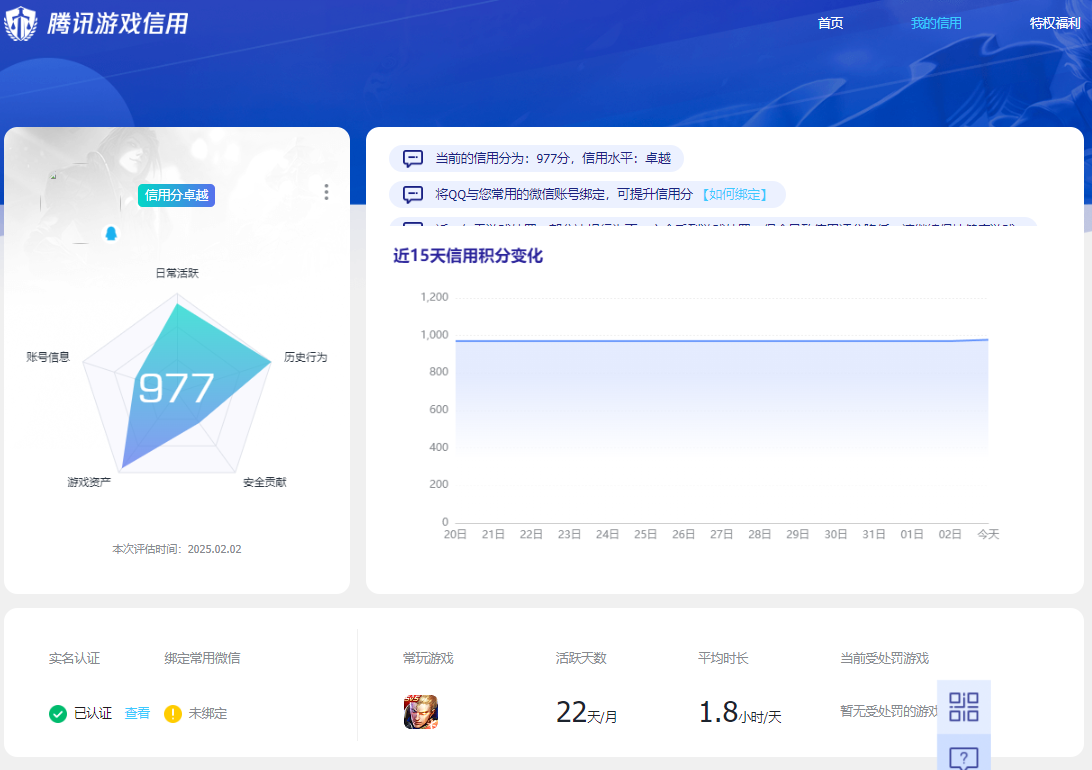This screenshot has height=770, width=1092.
Task: Click the 常玩游戏 label
Action: tap(428, 658)
